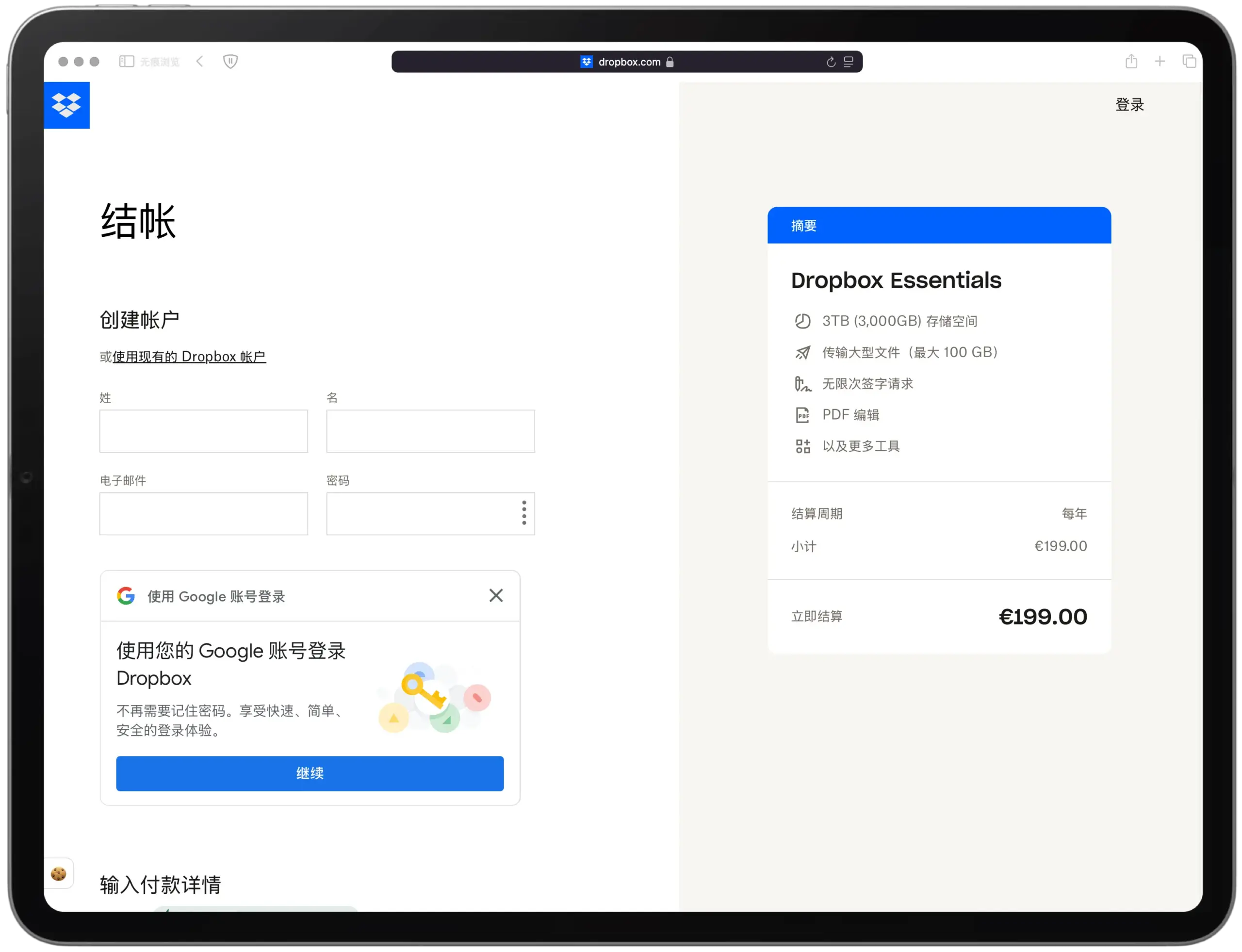Click the Dropbox Essentials plan title

tap(896, 280)
